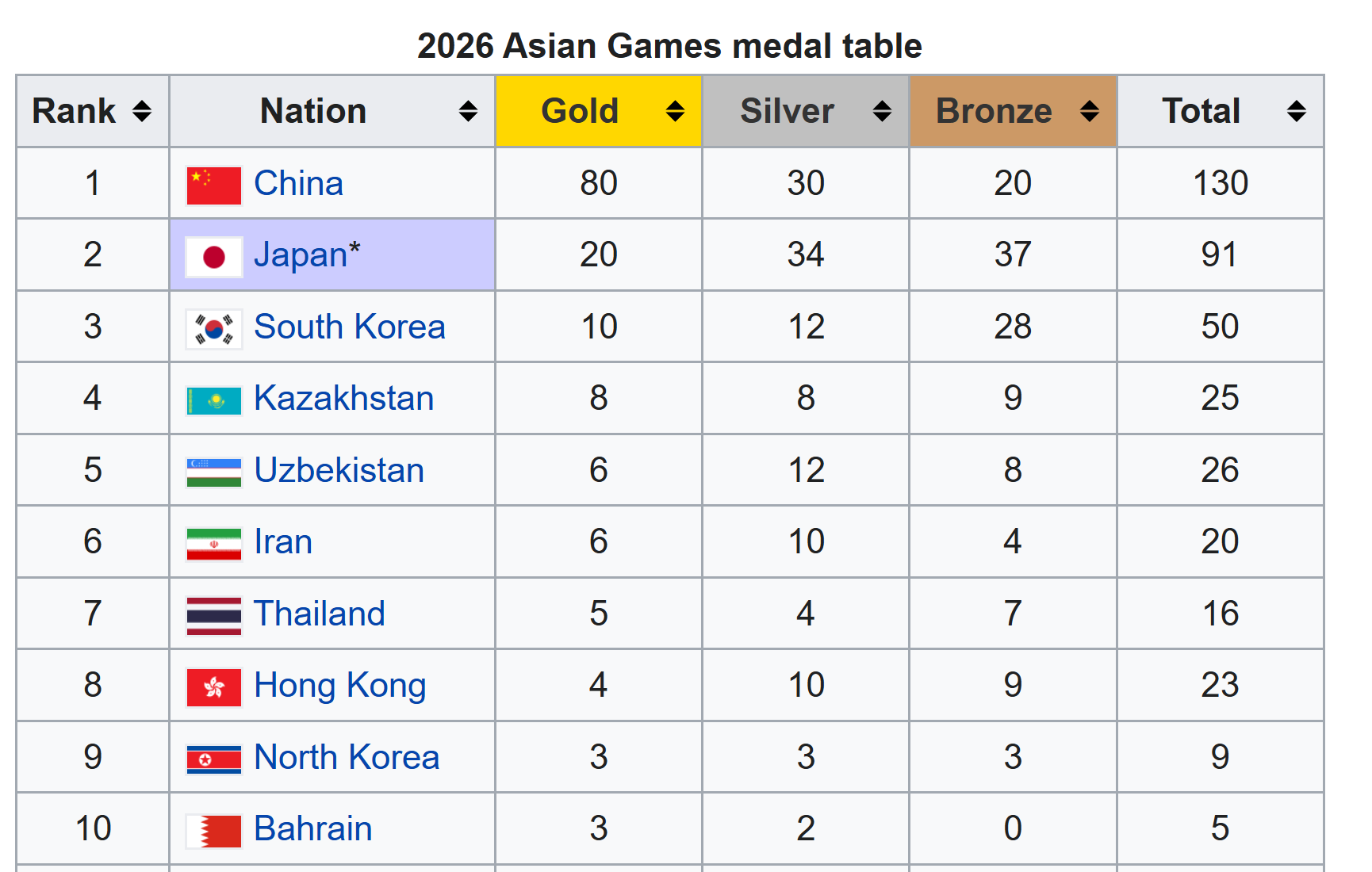
Task: Click the South Korea flag icon
Action: pos(213,329)
